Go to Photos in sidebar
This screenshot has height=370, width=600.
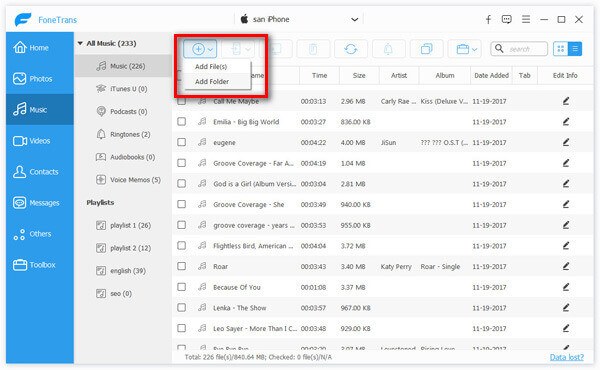(x=40, y=78)
